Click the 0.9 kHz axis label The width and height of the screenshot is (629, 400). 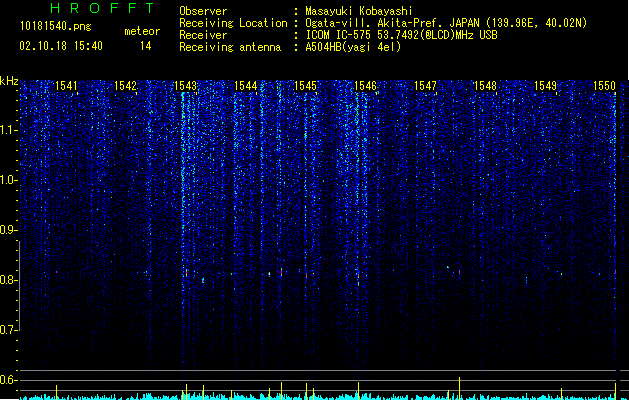click(8, 230)
